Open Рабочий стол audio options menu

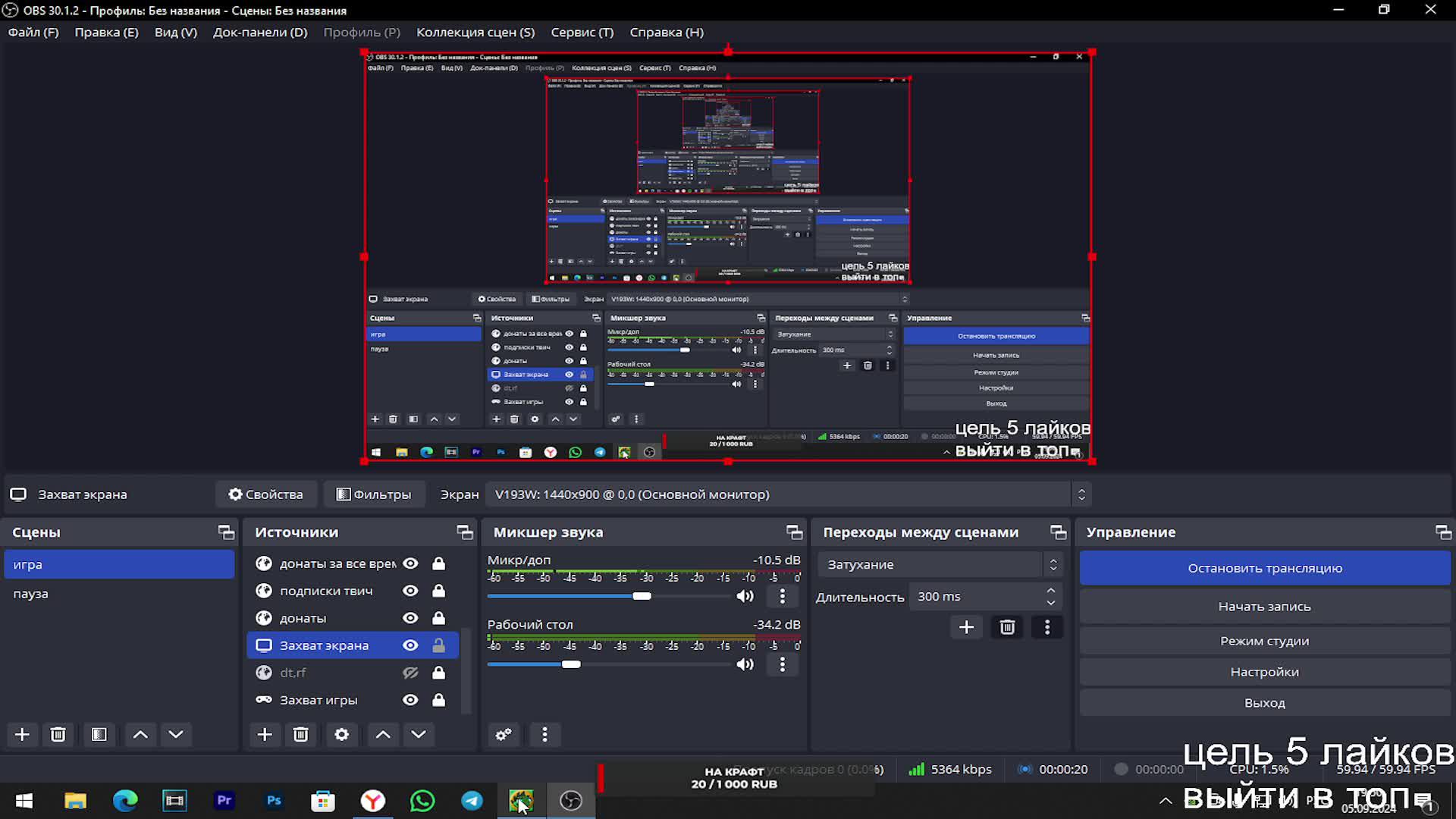tap(783, 664)
